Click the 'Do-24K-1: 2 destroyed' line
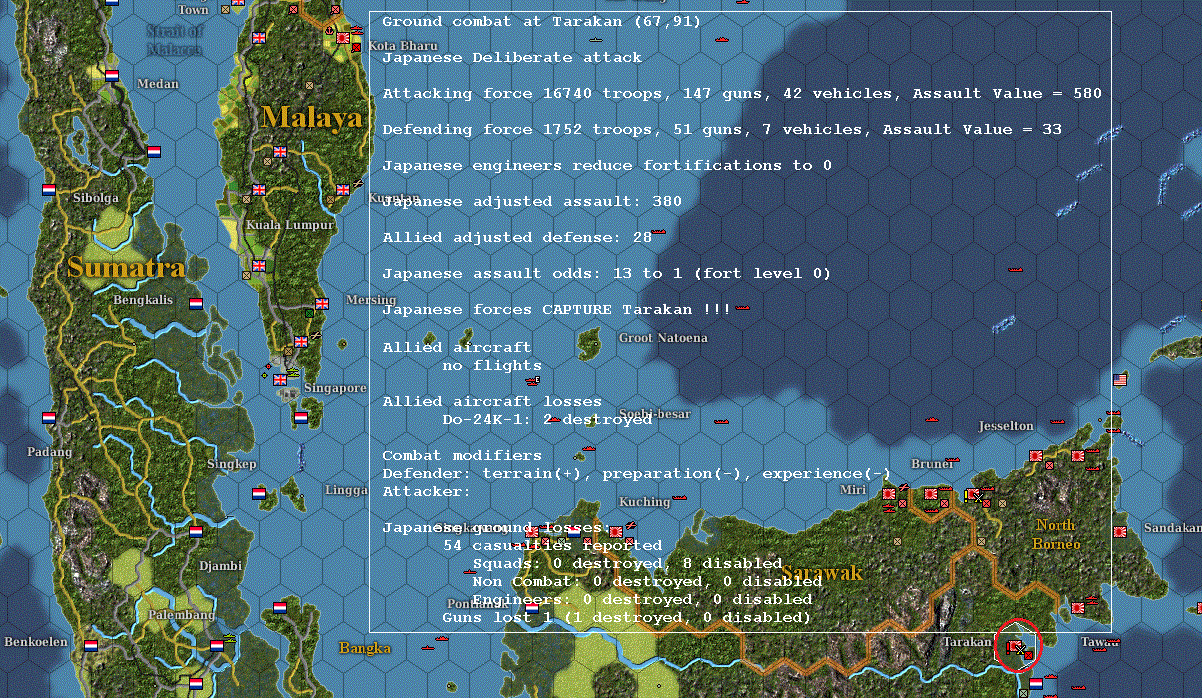Viewport: 1202px width, 698px height. click(x=547, y=419)
